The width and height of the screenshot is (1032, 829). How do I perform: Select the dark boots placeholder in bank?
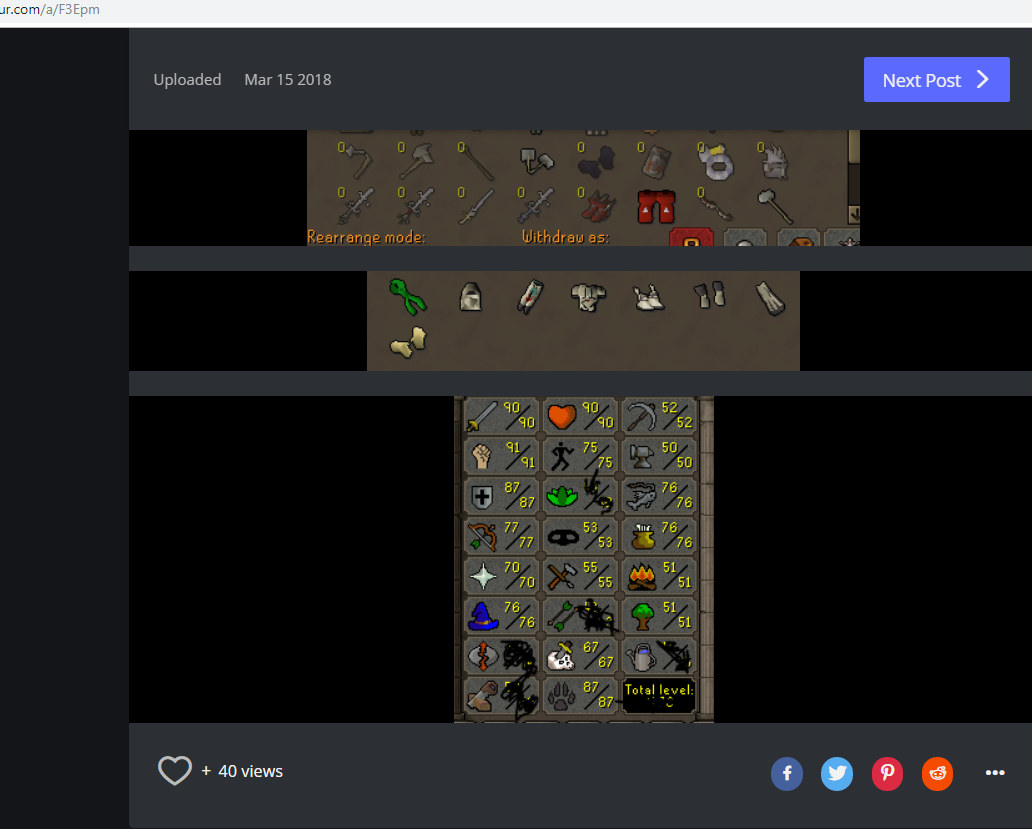[597, 163]
